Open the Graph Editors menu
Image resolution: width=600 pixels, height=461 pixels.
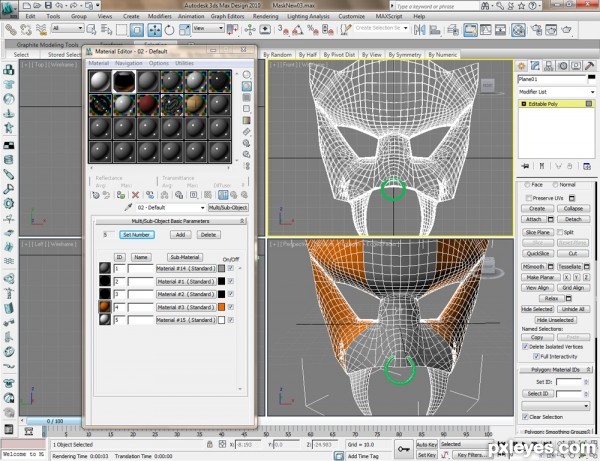pos(227,16)
